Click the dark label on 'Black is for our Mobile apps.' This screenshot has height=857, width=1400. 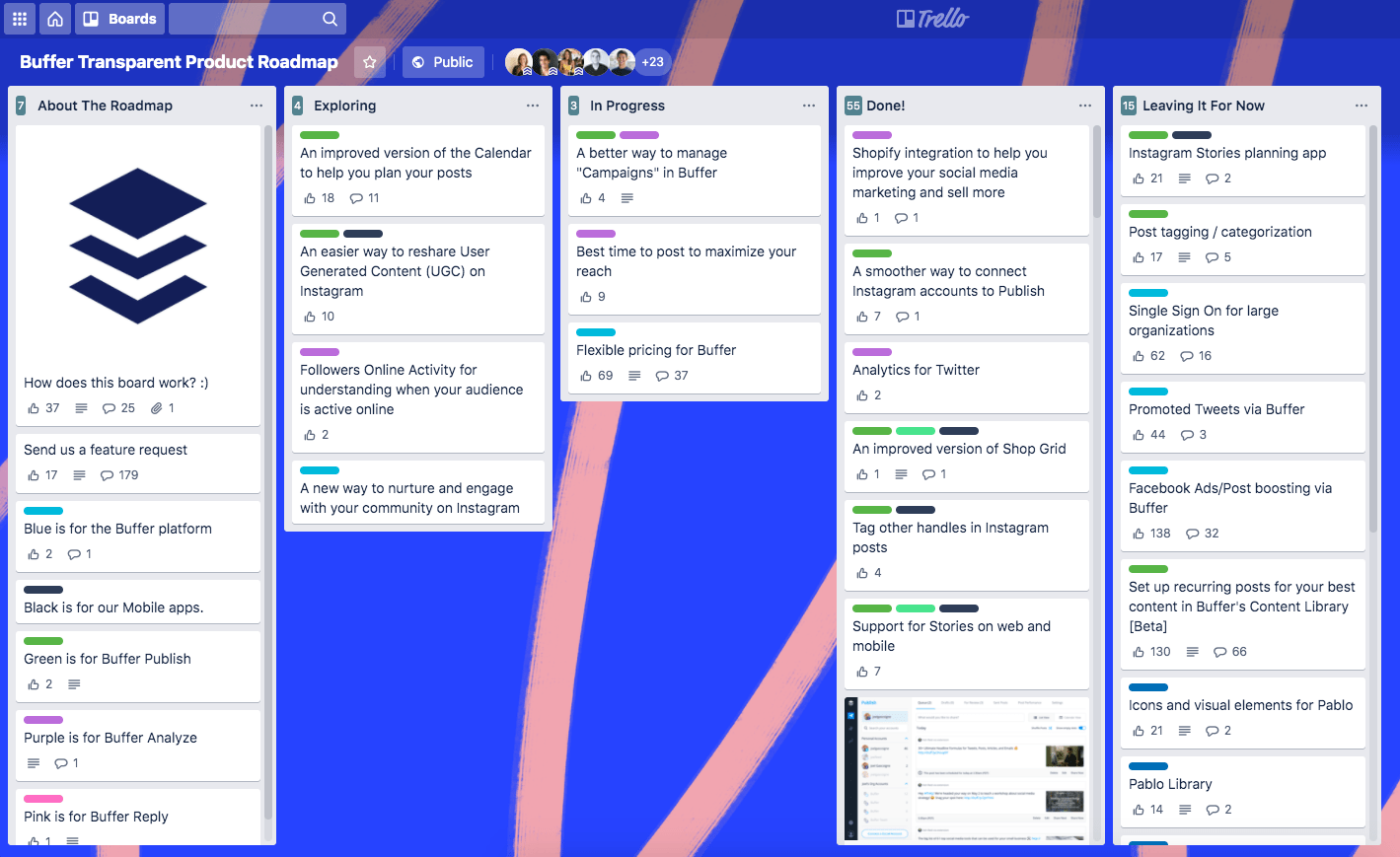point(43,590)
